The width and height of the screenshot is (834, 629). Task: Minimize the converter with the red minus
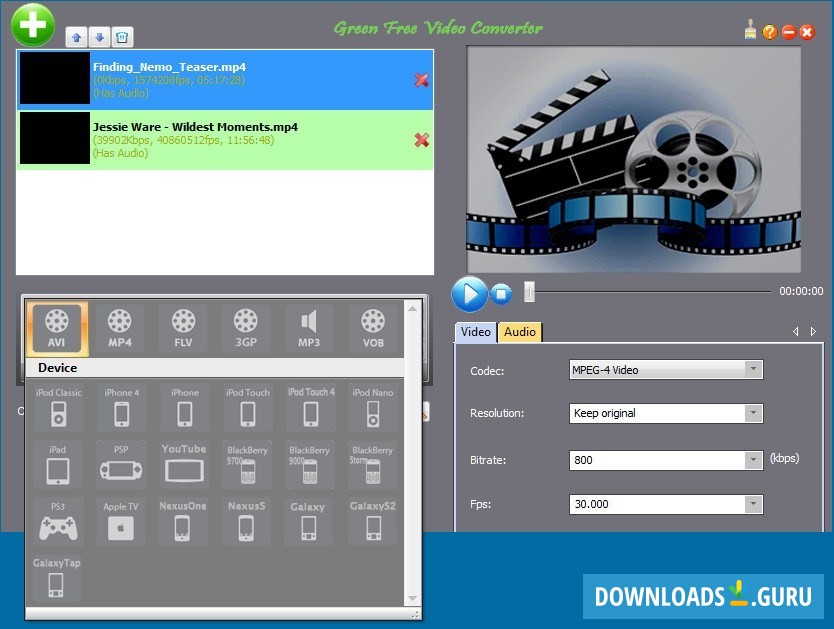(789, 32)
